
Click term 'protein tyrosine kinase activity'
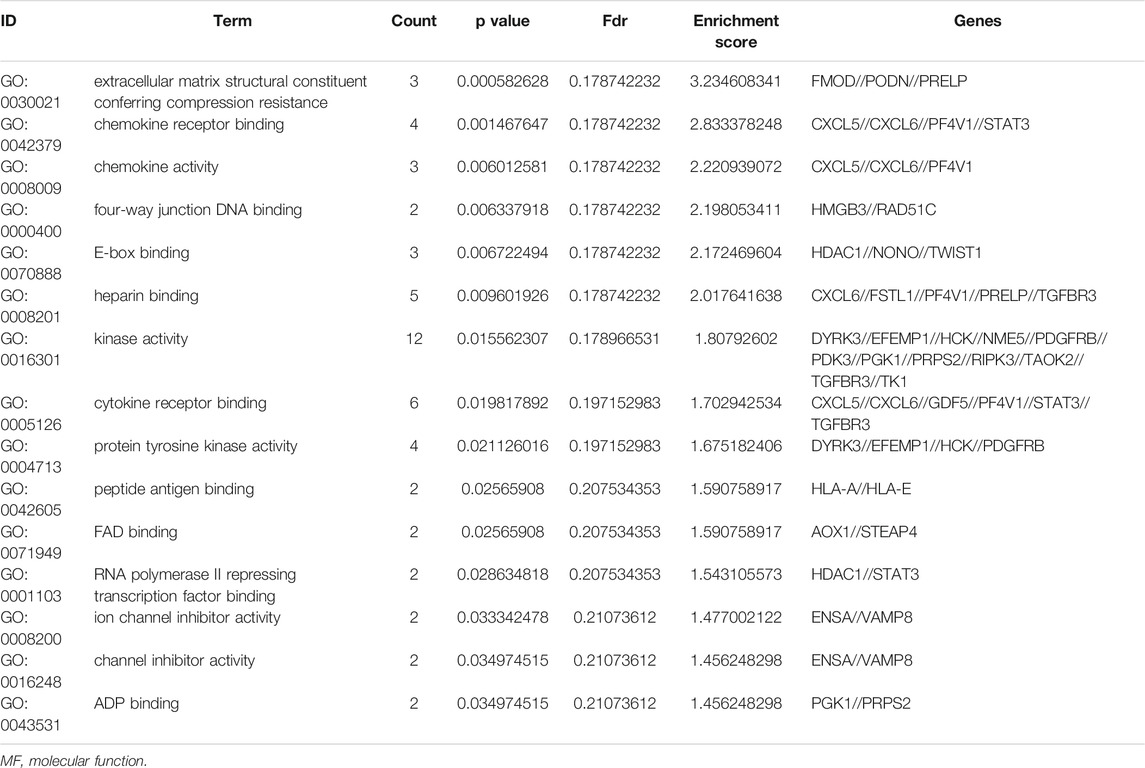coord(195,447)
